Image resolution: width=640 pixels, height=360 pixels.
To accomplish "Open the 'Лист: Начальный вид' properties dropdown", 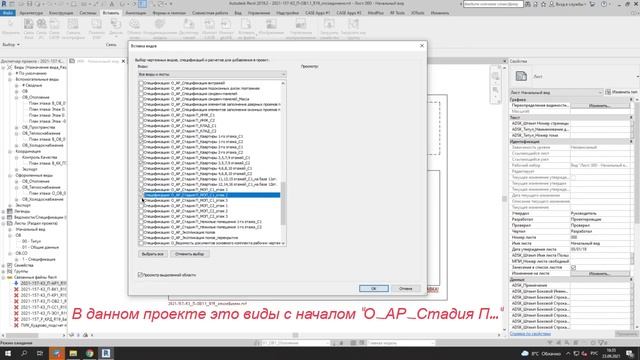I will pos(556,93).
